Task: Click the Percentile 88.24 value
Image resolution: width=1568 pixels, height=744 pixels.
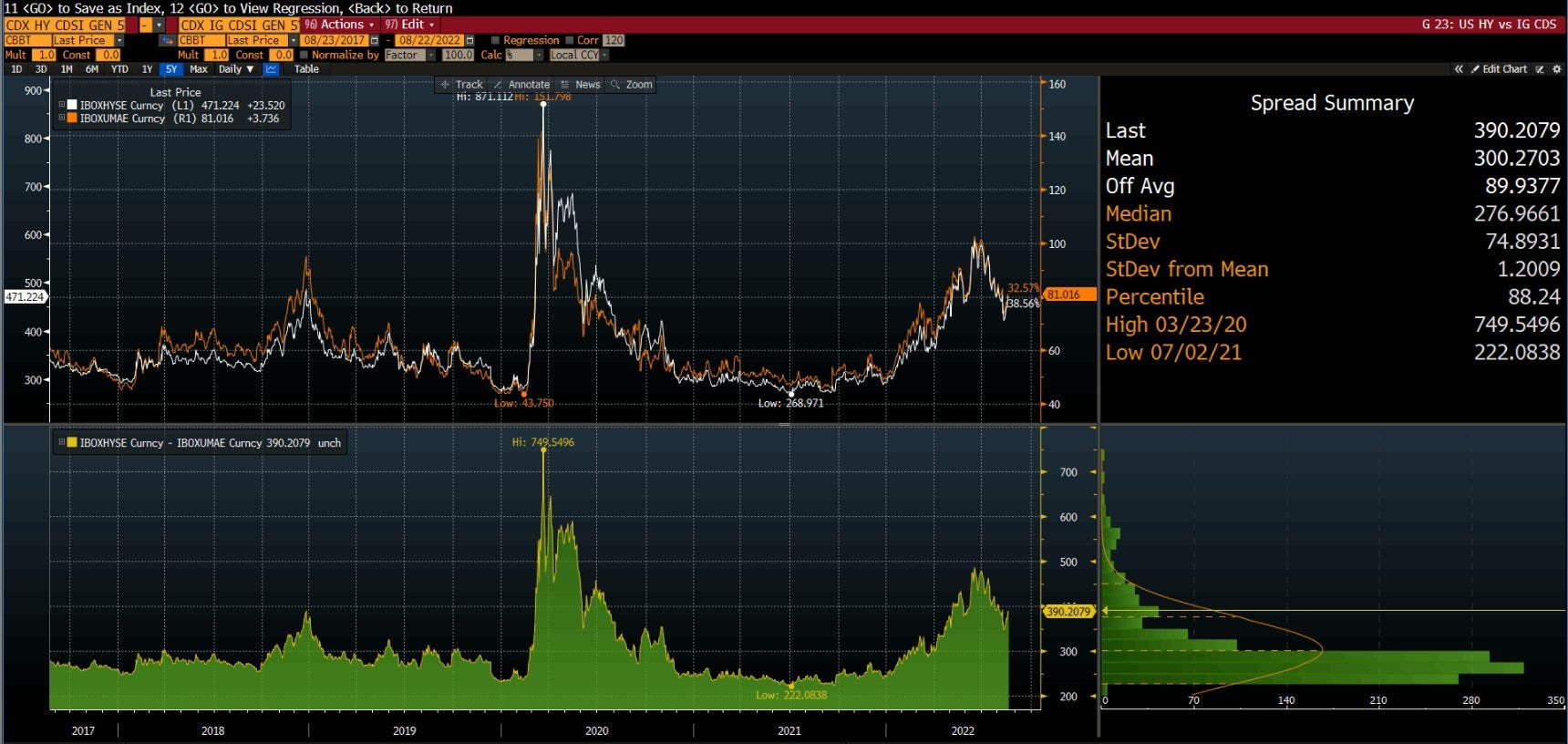Action: click(x=1533, y=296)
